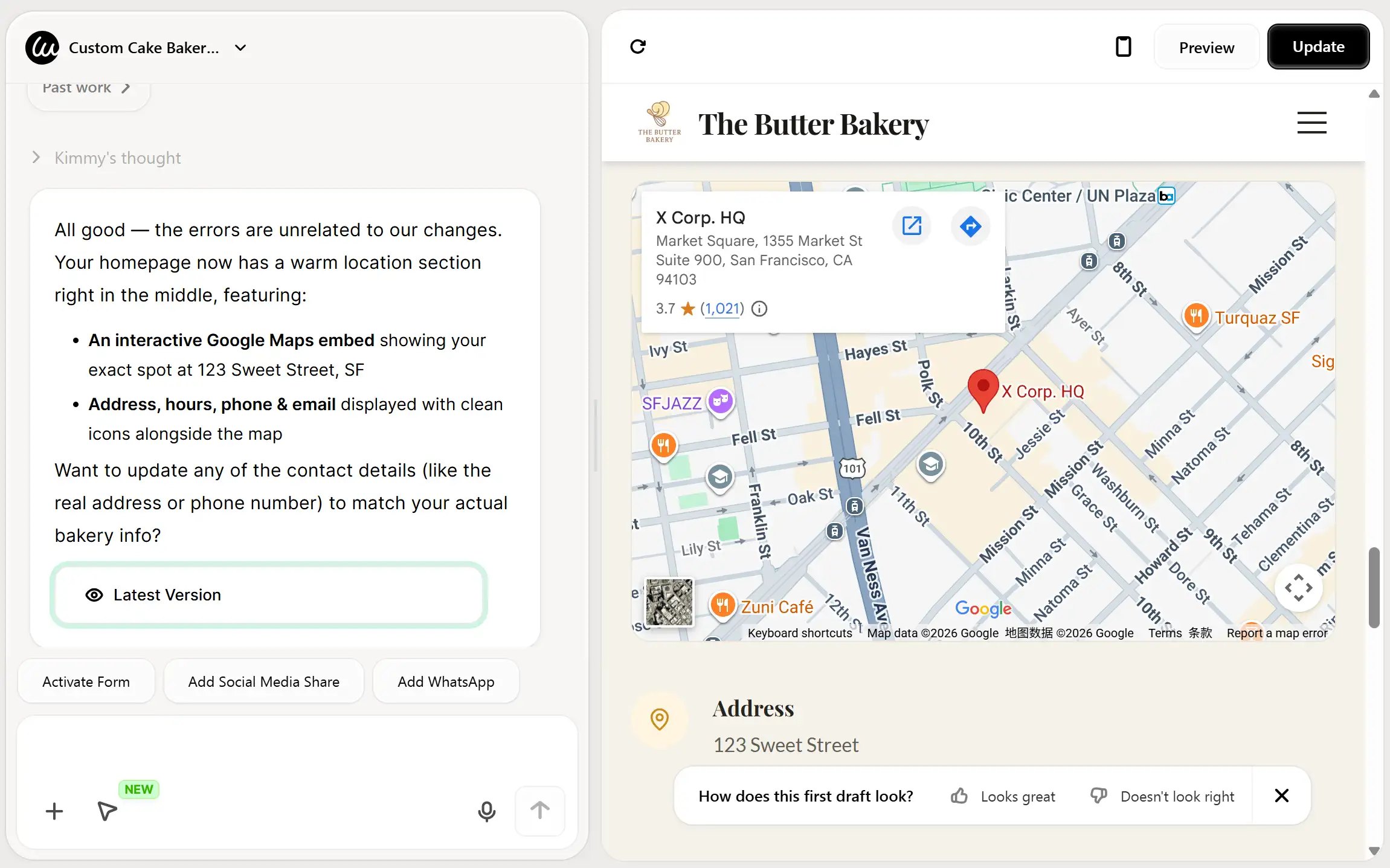1390x868 pixels.
Task: Click the microphone voice input icon
Action: 486,811
